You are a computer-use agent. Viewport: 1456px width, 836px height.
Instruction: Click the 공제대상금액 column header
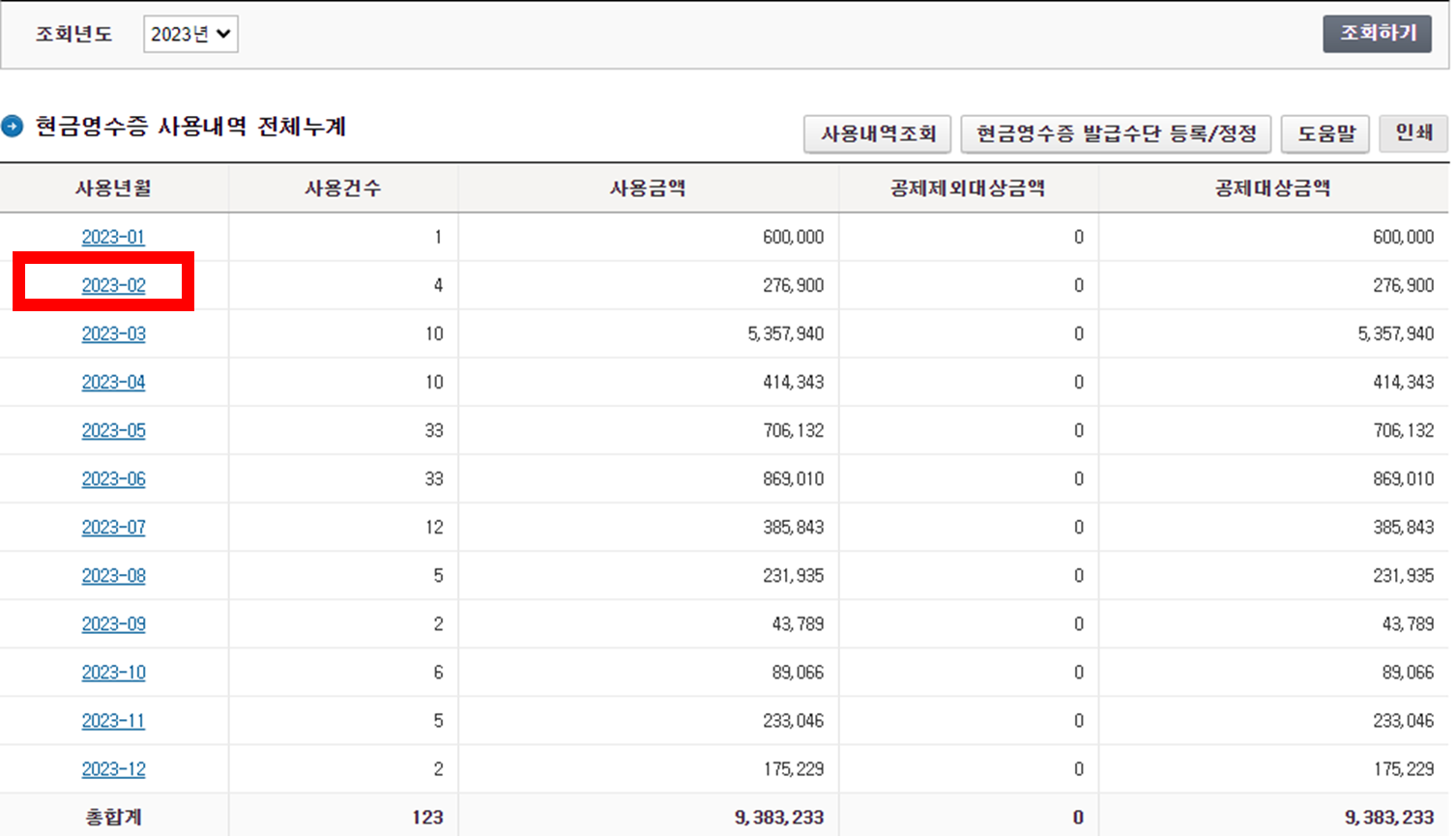tap(1272, 188)
